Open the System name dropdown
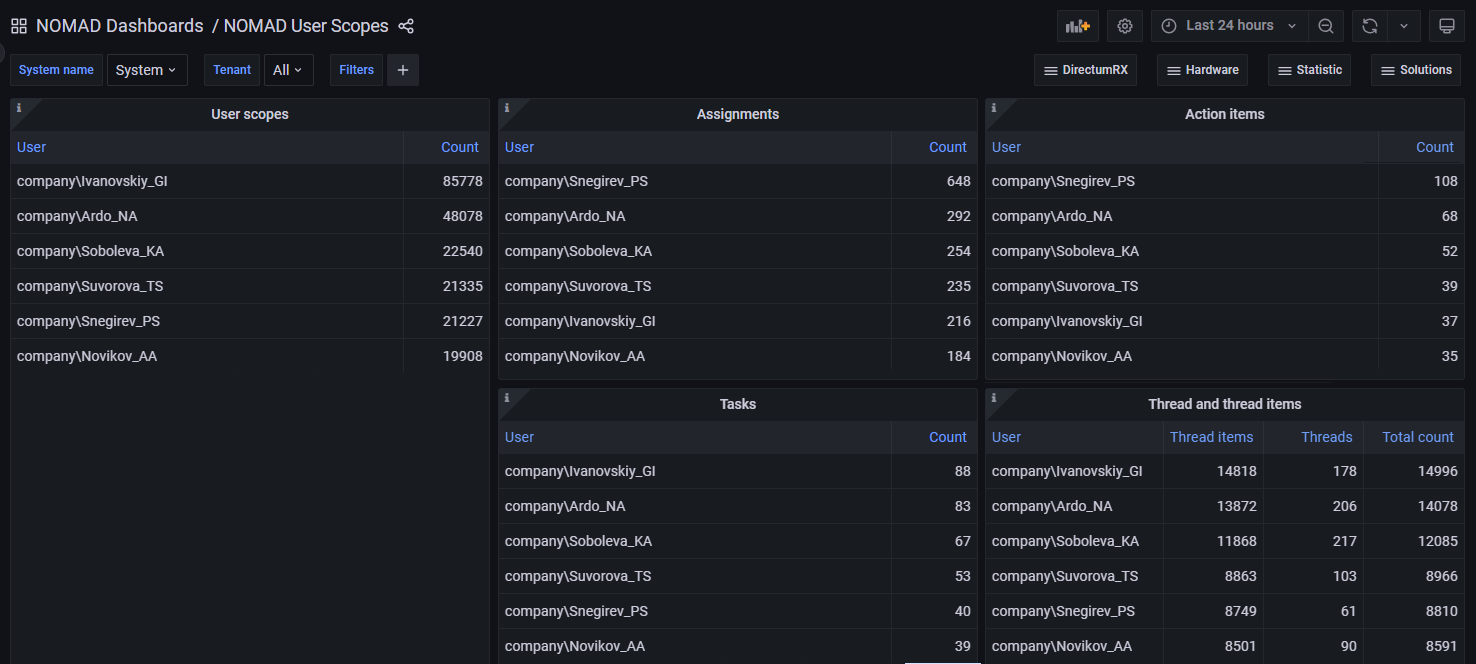The width and height of the screenshot is (1476, 664). point(146,70)
